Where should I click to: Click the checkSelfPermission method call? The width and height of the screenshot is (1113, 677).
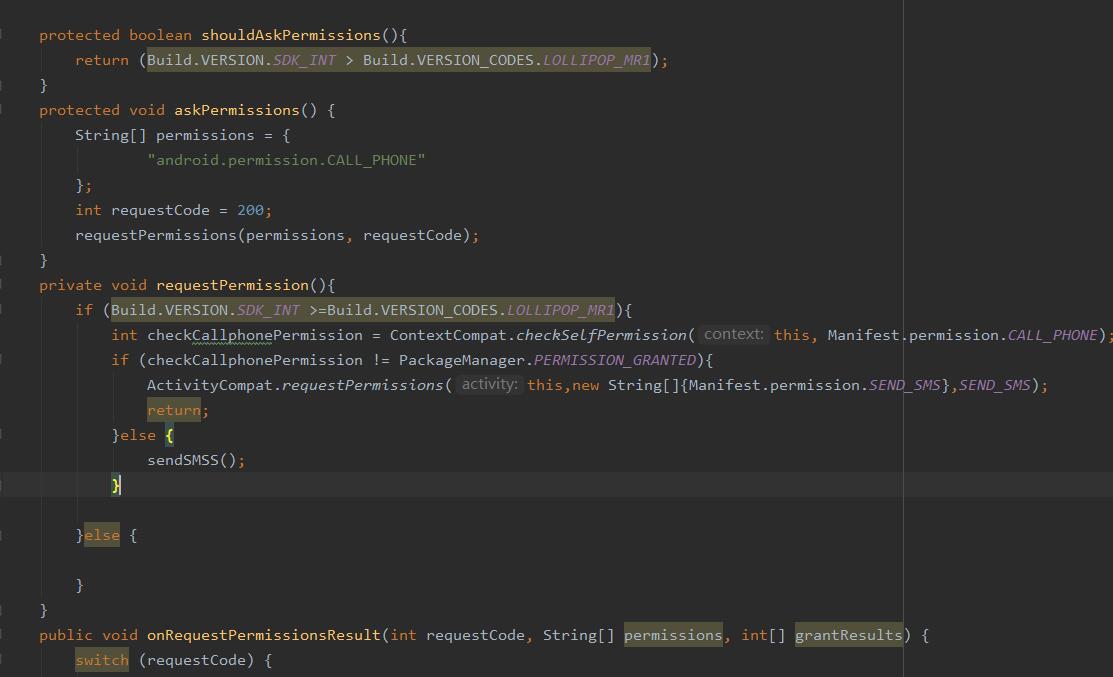(x=601, y=335)
